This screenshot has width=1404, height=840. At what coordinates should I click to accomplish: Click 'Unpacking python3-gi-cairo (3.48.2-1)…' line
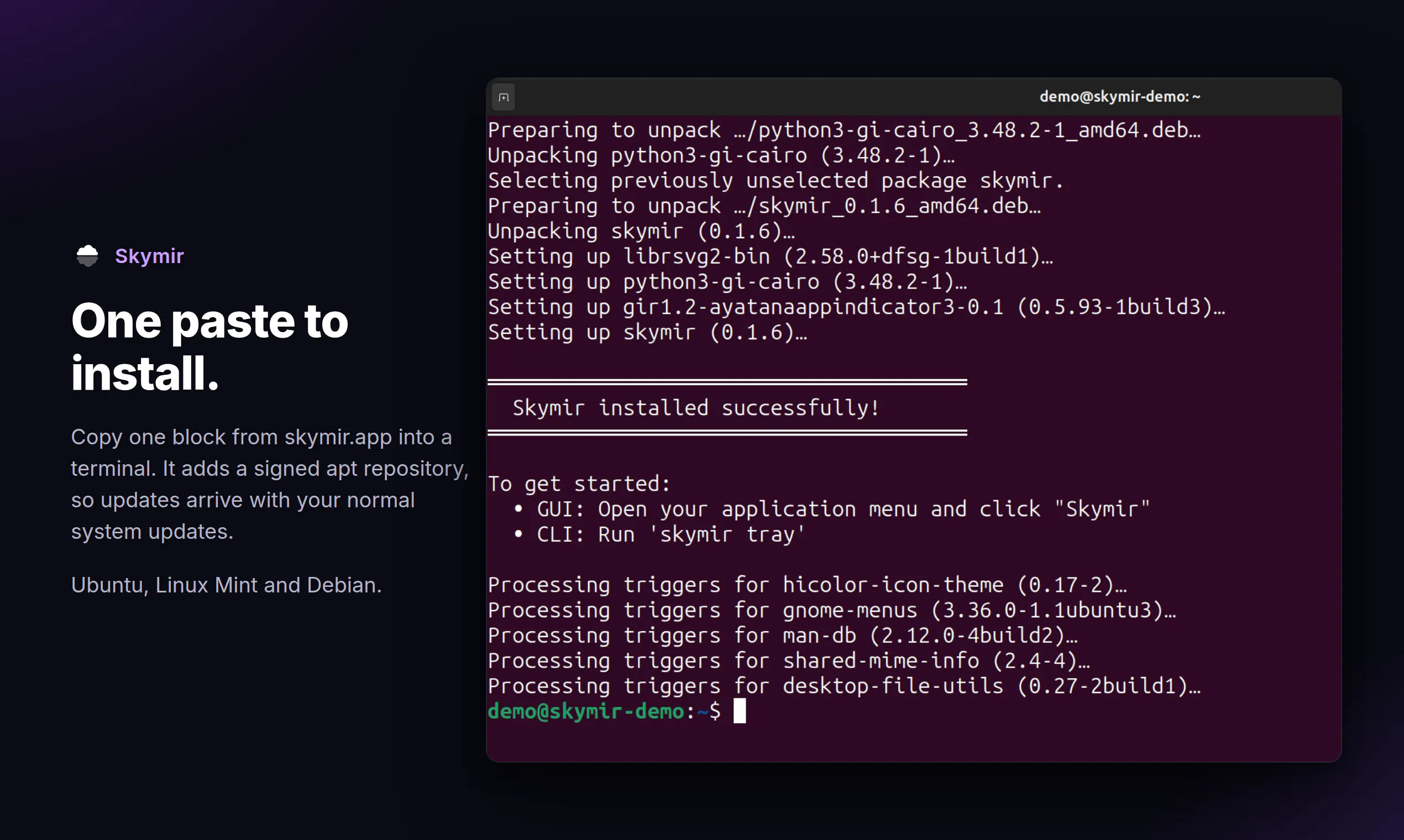coord(721,155)
